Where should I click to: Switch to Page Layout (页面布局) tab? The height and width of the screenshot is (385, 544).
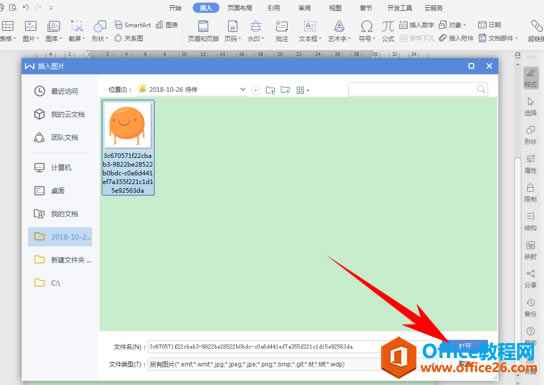pos(239,8)
